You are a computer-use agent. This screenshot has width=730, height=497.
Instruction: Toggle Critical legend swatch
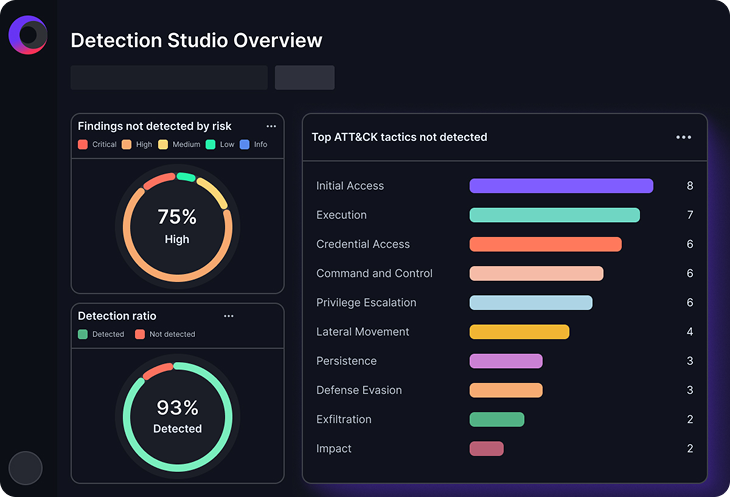(x=83, y=145)
